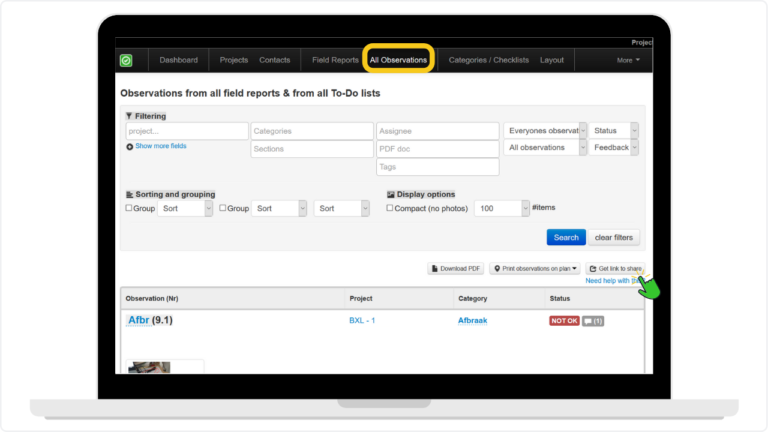
Task: Click the Download PDF button
Action: pyautogui.click(x=456, y=269)
